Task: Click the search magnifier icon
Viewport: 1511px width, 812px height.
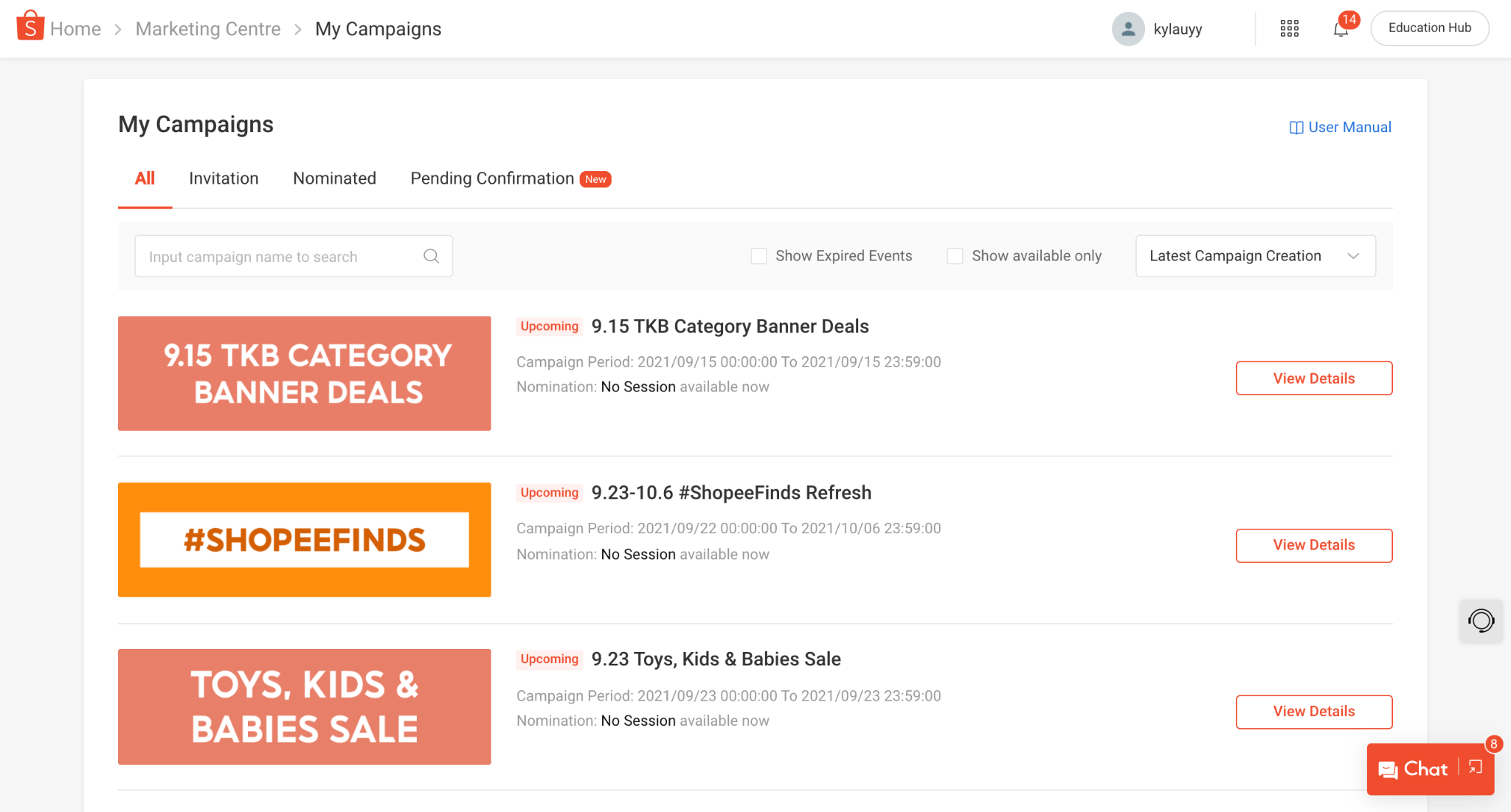Action: [x=431, y=256]
